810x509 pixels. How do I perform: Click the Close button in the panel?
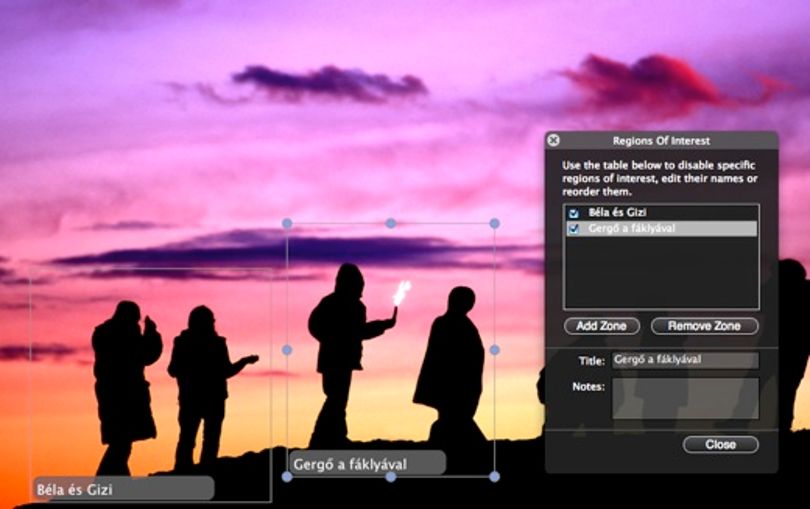point(721,444)
